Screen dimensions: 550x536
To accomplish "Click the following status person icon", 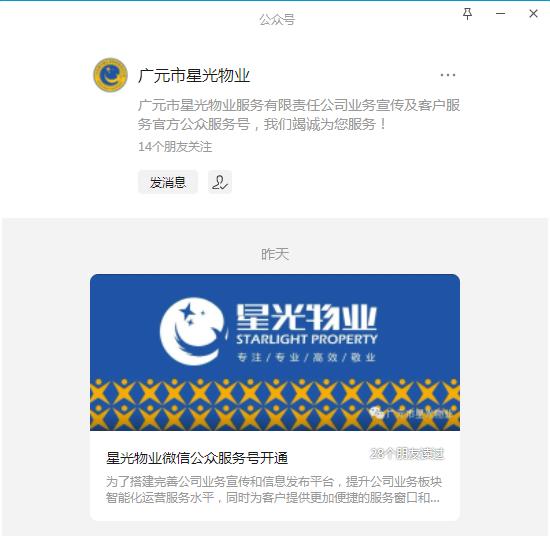I will pos(220,182).
